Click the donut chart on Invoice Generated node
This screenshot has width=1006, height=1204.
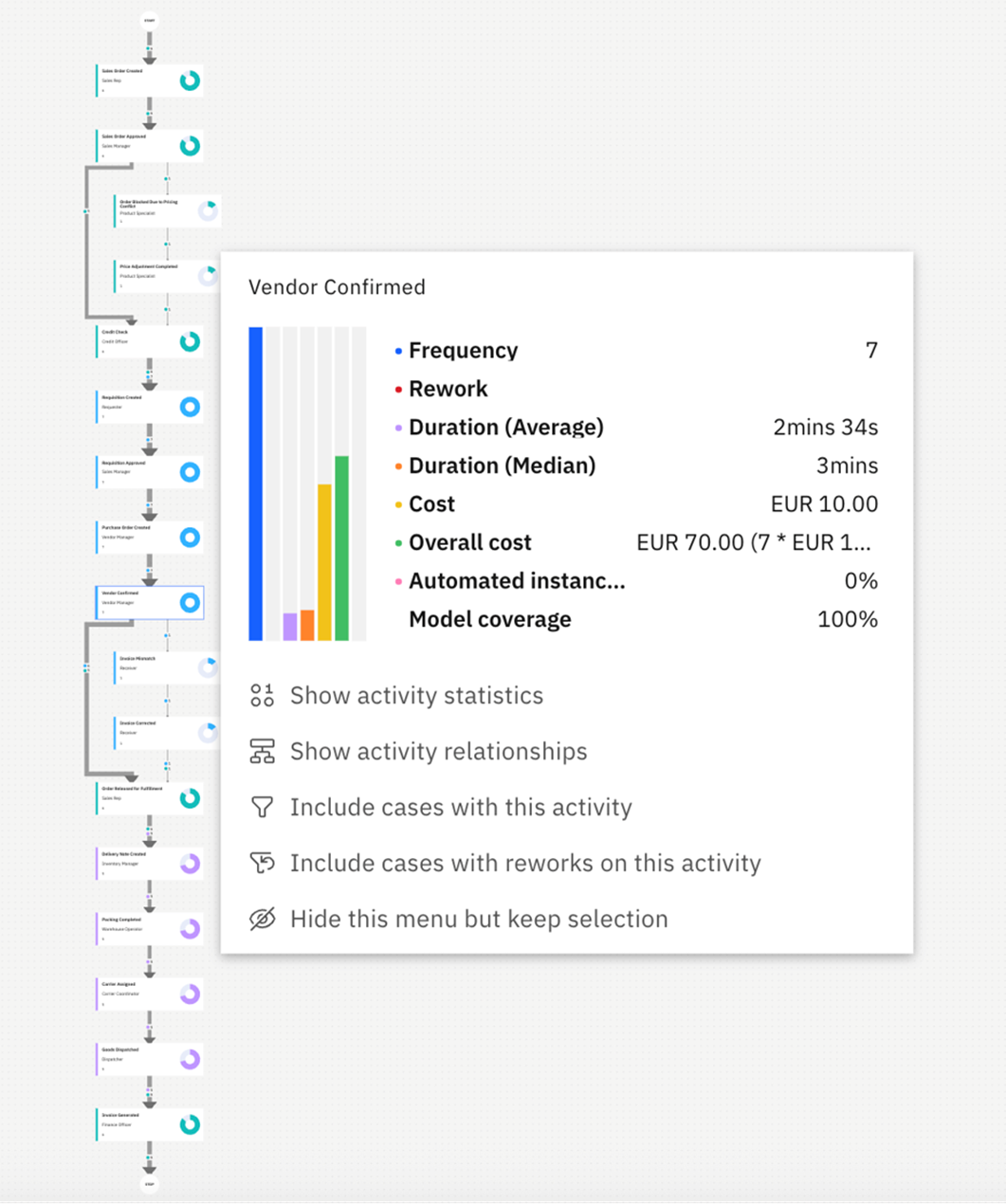point(190,1124)
